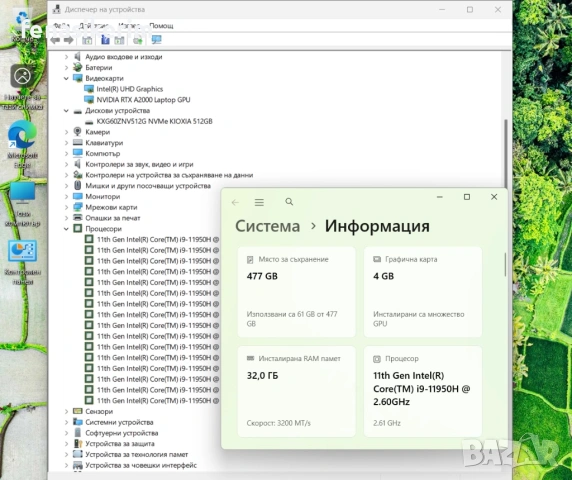Select Контролери за звук, видео и игри
Screen dimensions: 572x480
(x=139, y=164)
